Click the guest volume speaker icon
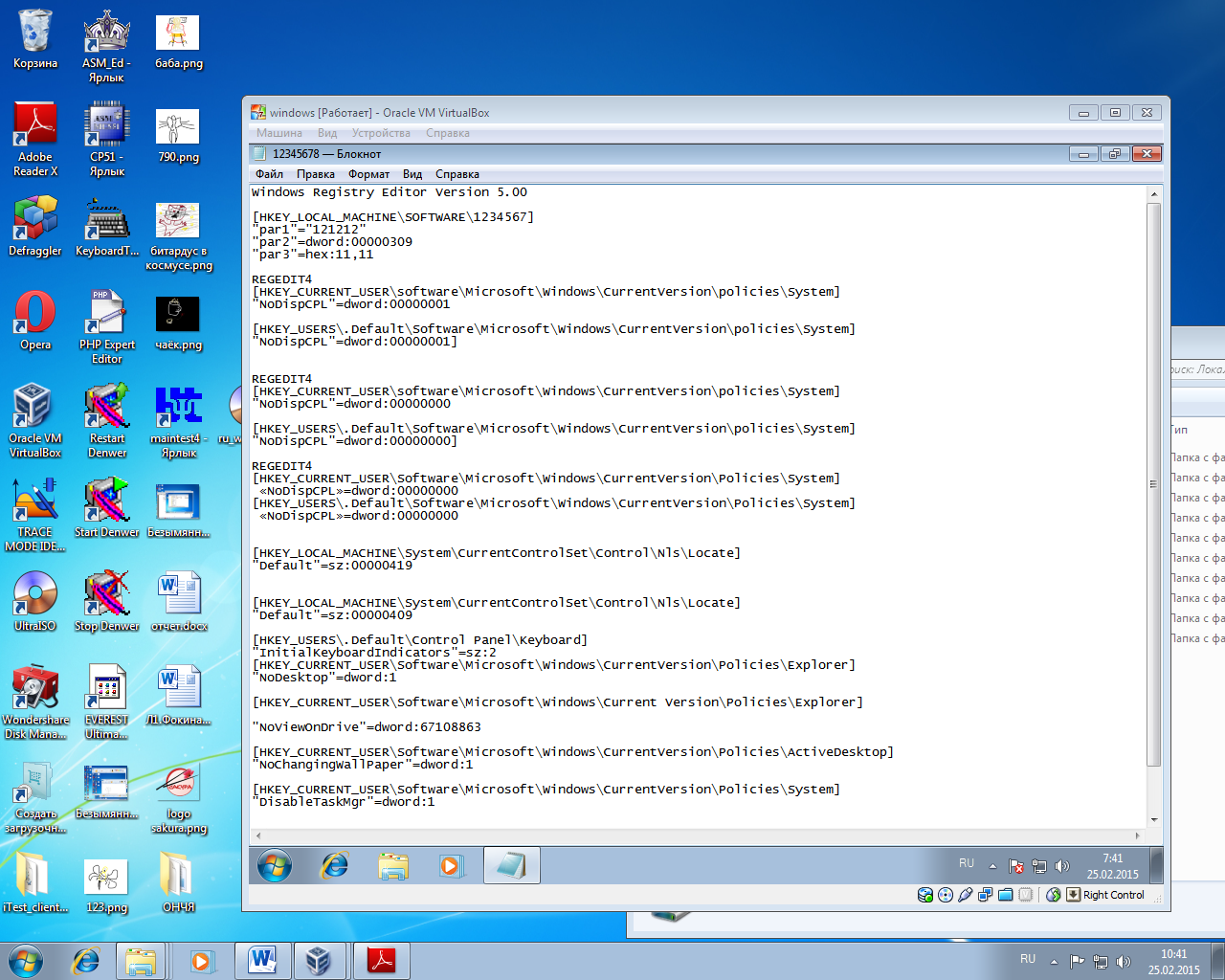1225x980 pixels. [x=1062, y=866]
